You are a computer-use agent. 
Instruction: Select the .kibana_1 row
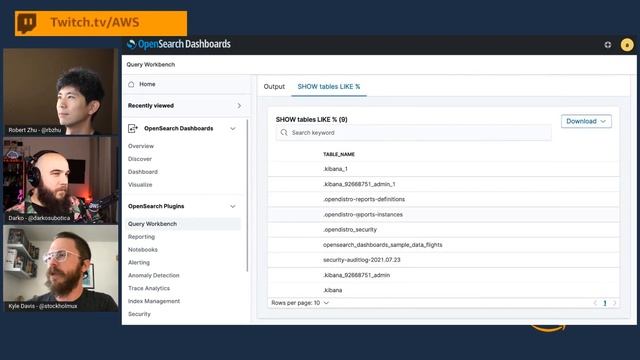click(444, 169)
